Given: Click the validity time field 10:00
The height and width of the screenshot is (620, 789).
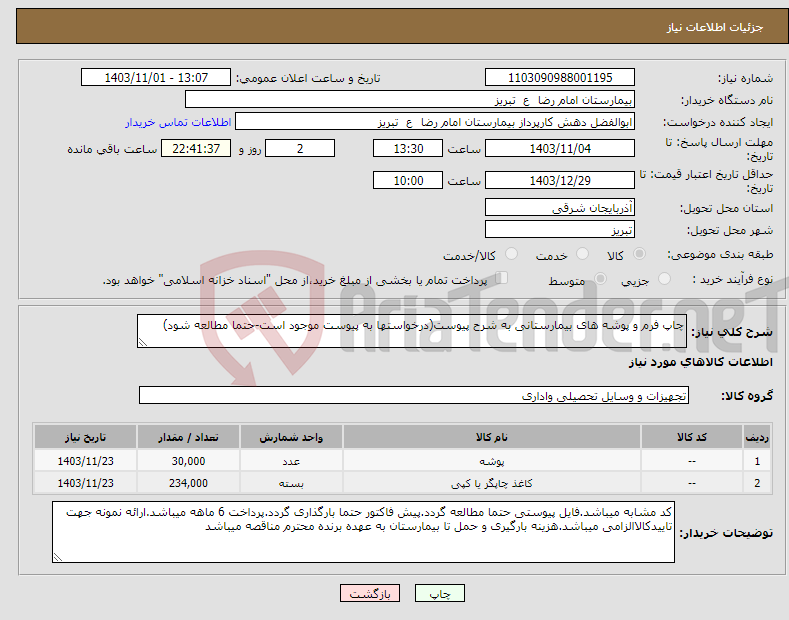Looking at the screenshot, I should [x=408, y=180].
